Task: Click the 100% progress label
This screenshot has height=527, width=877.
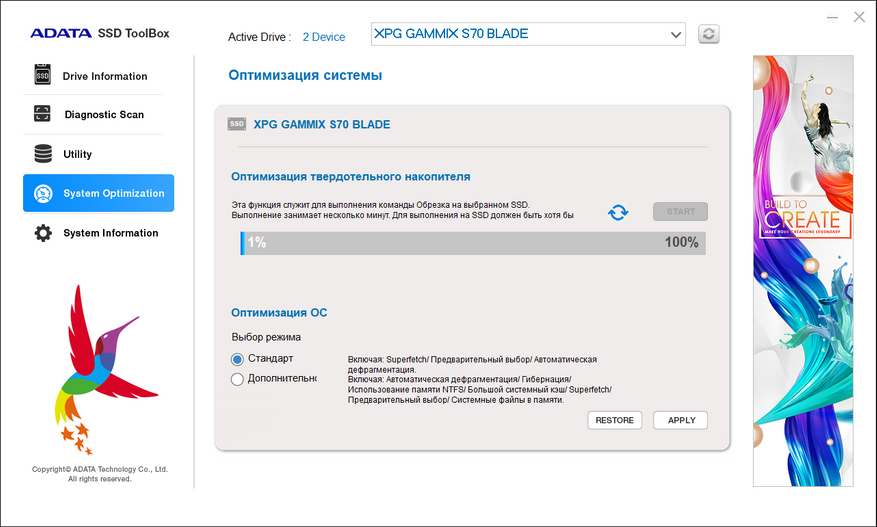Action: [681, 242]
